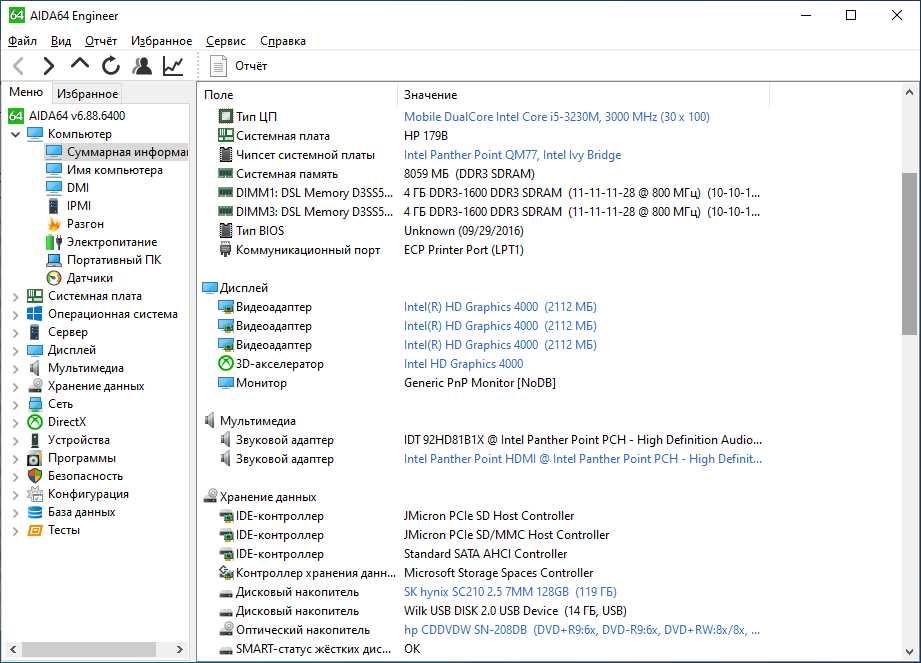
Task: Expand the Сервер tree node
Action: tap(16, 332)
